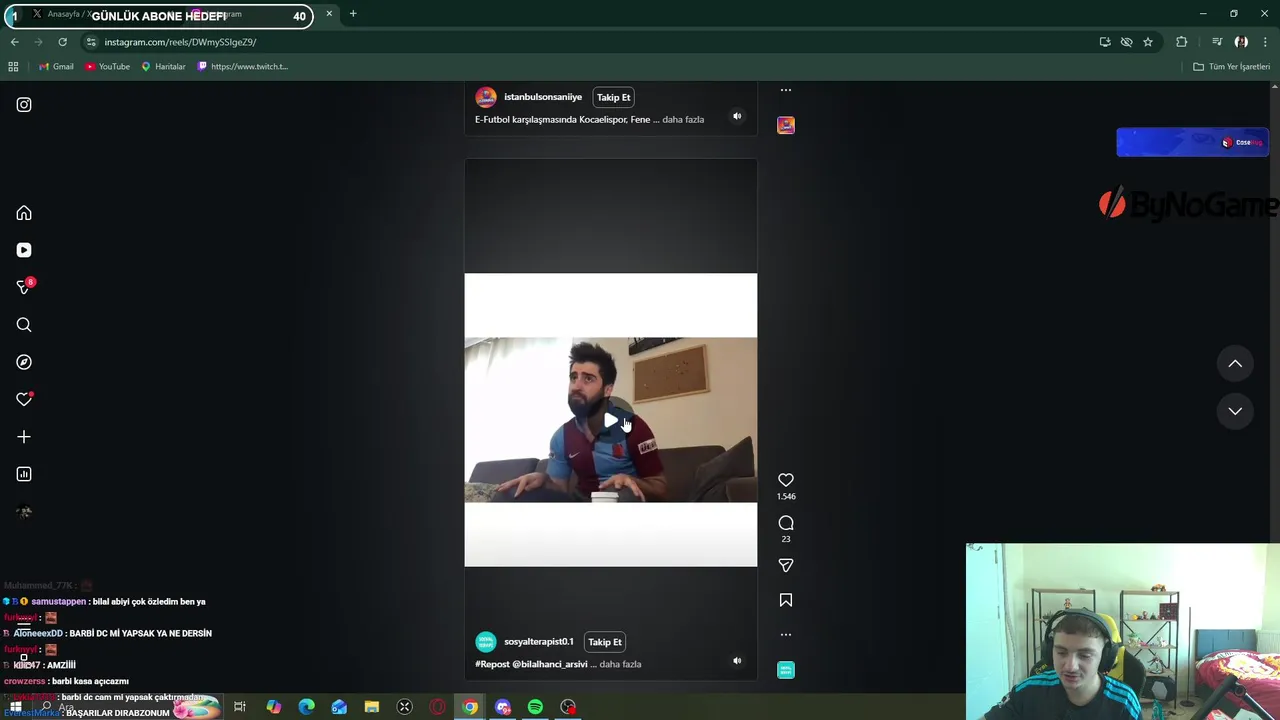The height and width of the screenshot is (720, 1280).
Task: Expand E-Futbol caption with daha fazla
Action: click(x=683, y=120)
